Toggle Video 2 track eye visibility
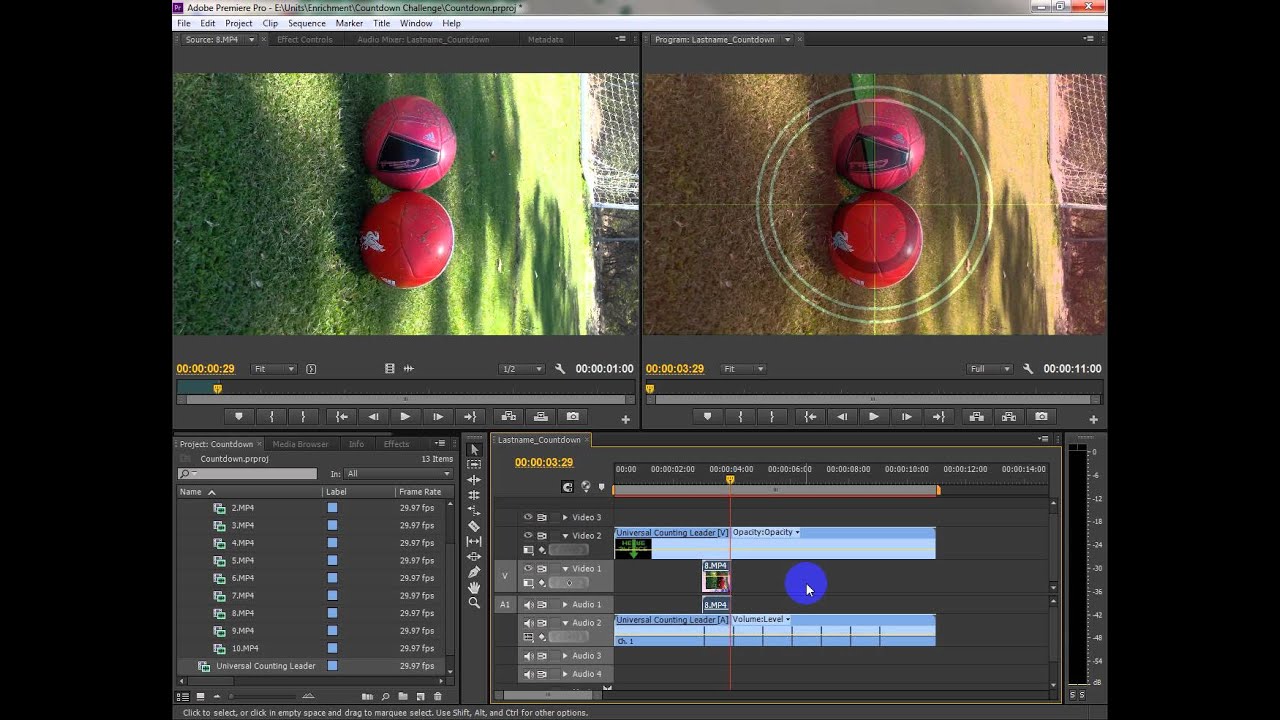This screenshot has width=1280, height=720. [x=528, y=536]
